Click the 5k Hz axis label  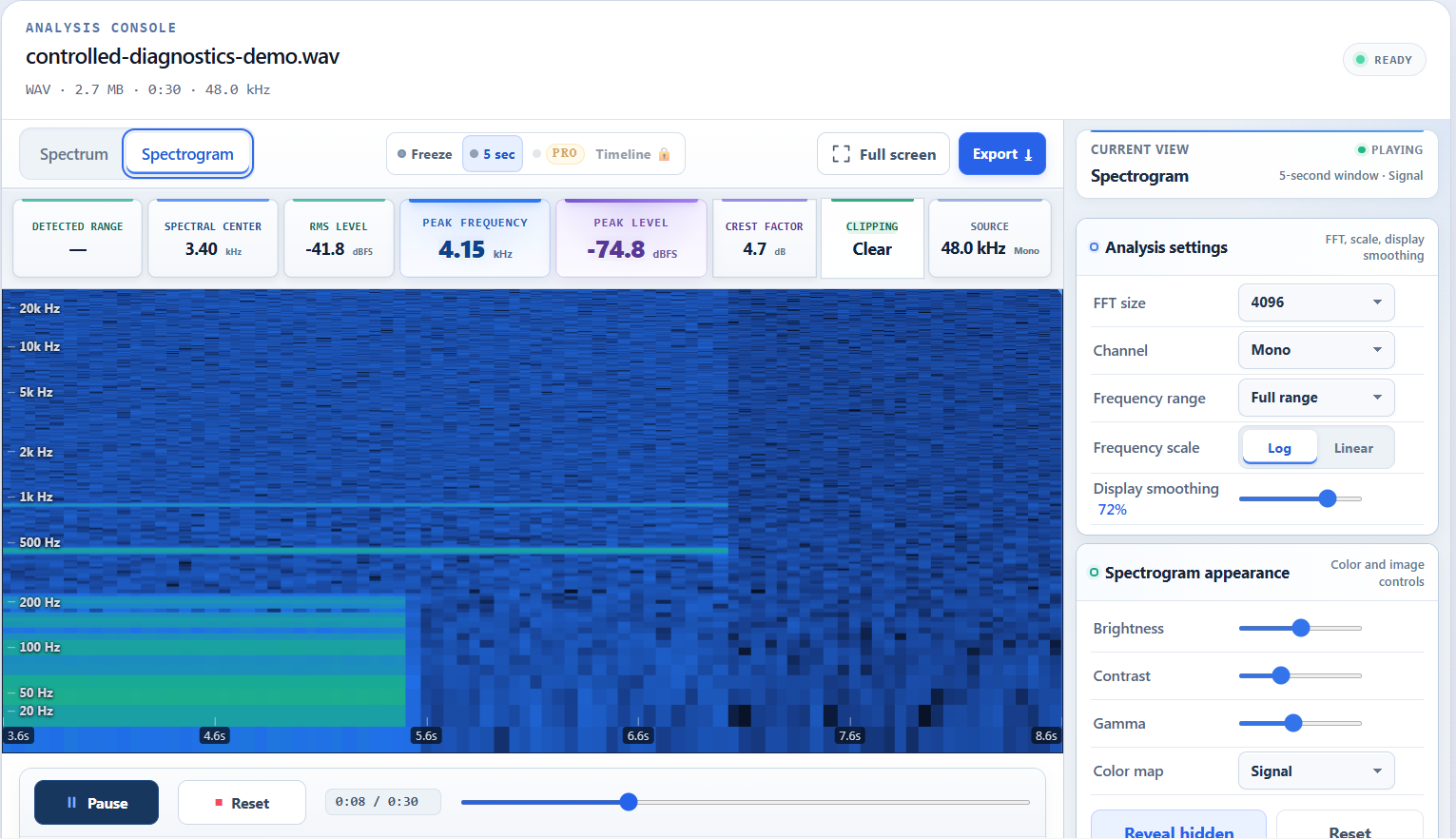(x=36, y=392)
